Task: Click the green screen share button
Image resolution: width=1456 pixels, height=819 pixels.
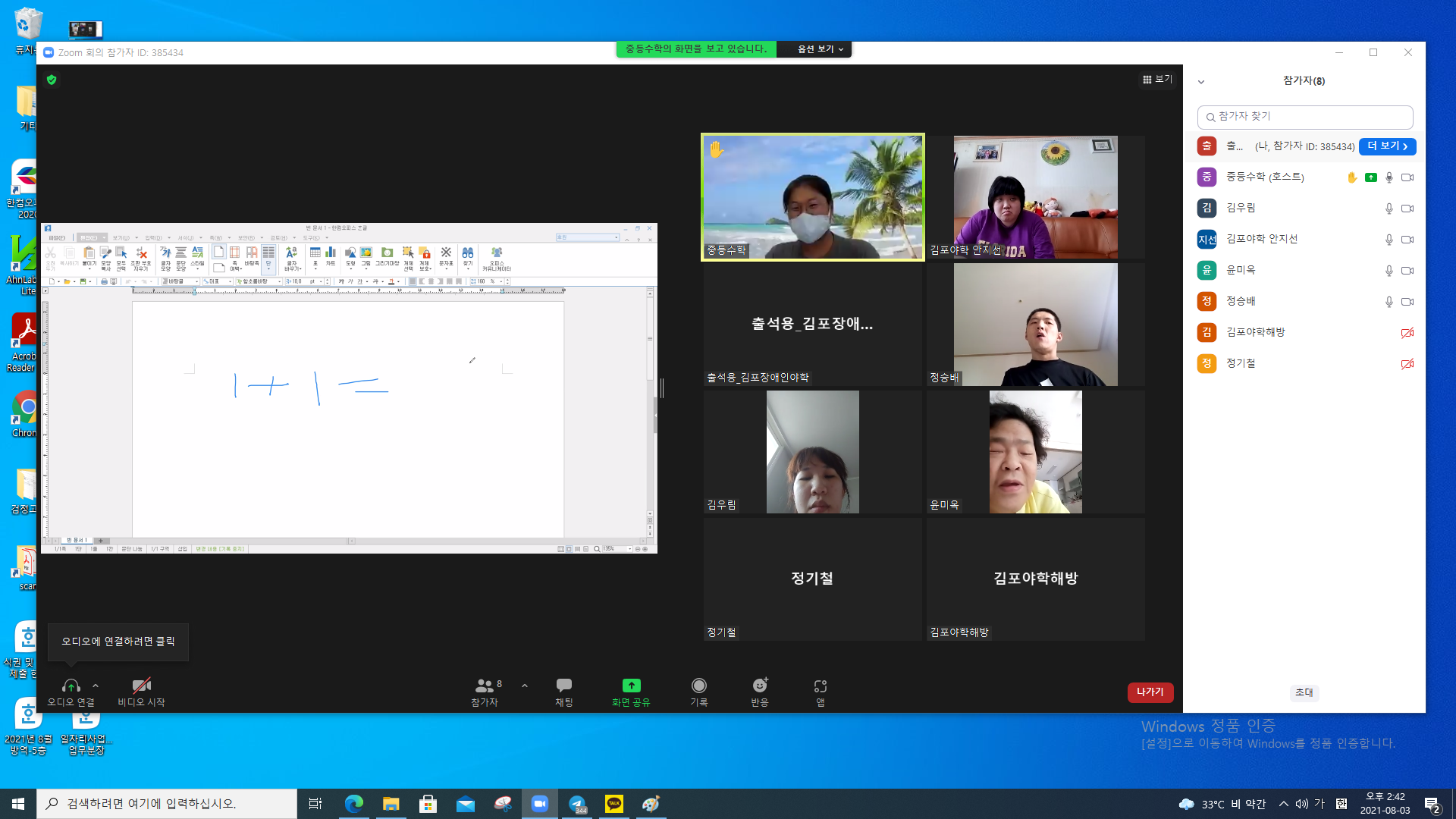Action: coord(631,686)
